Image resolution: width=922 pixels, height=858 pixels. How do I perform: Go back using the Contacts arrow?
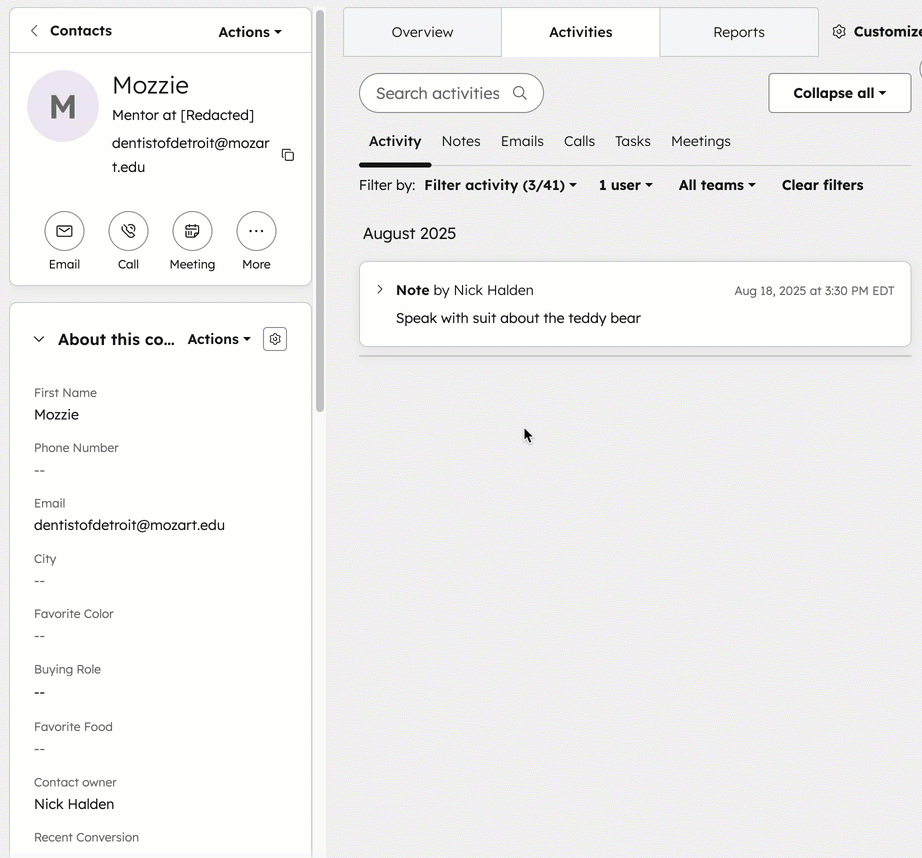(34, 31)
